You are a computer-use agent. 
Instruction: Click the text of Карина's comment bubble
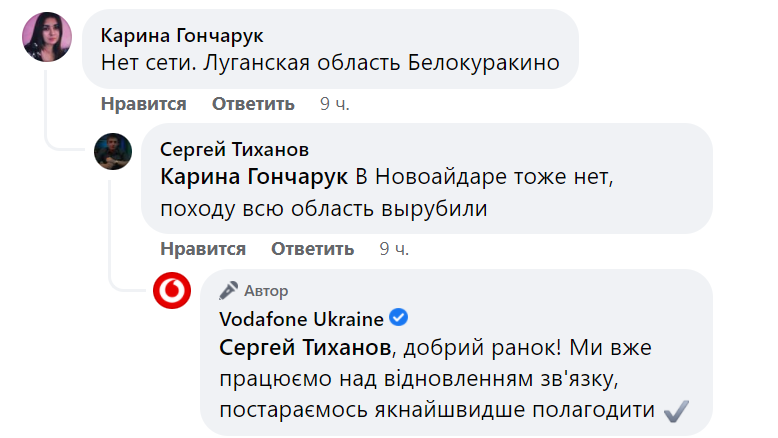330,64
